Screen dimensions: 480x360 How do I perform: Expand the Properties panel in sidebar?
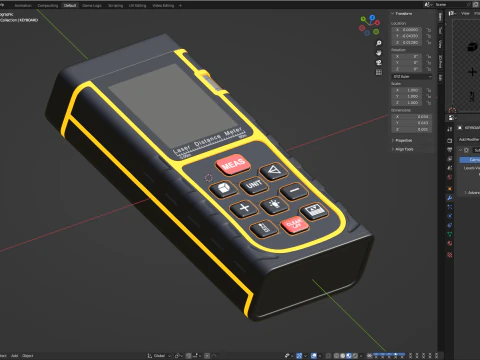(x=402, y=140)
